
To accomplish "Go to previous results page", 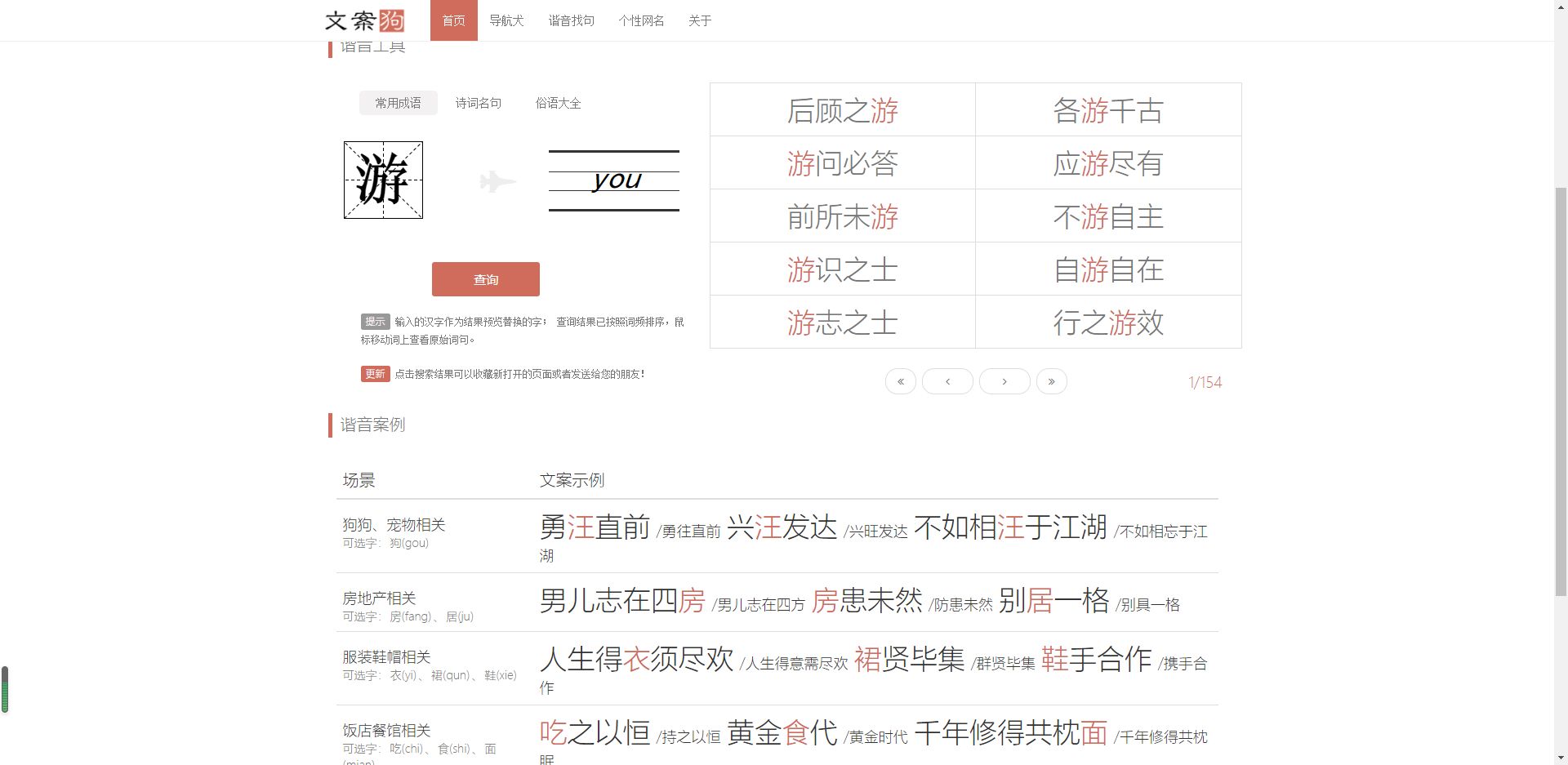I will (x=947, y=381).
